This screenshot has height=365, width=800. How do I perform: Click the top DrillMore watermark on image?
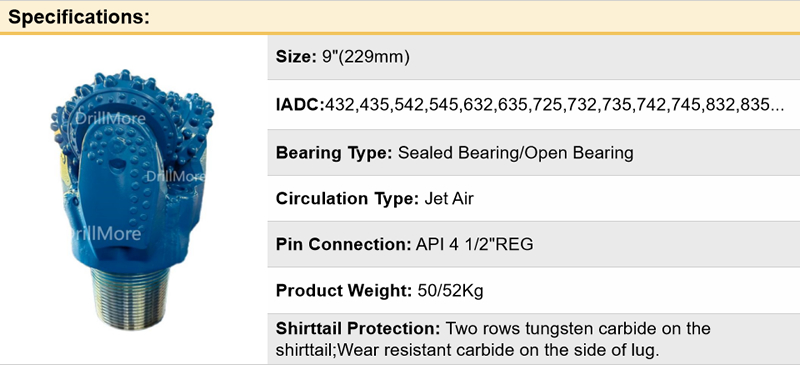(110, 119)
